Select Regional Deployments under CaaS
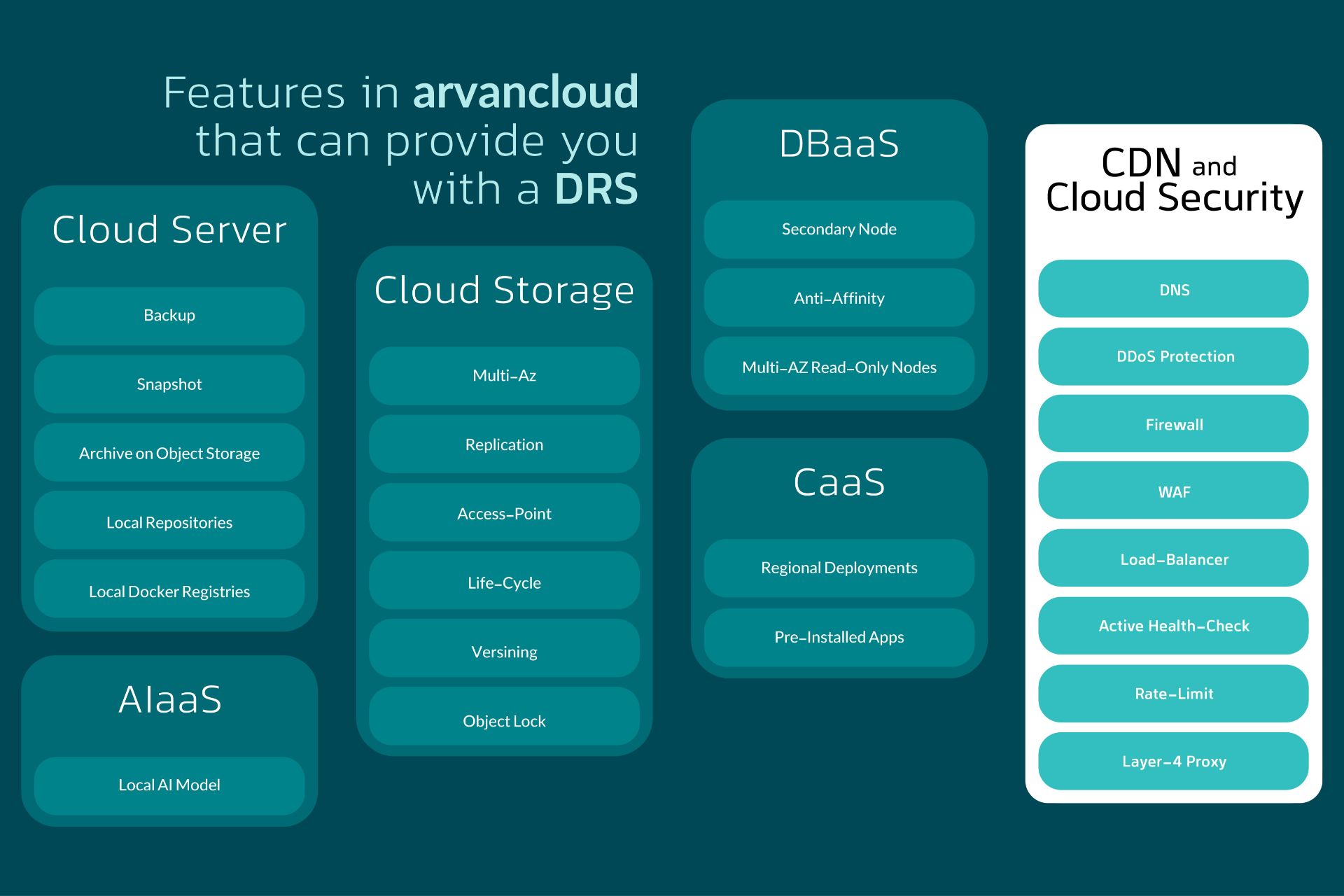 (839, 568)
